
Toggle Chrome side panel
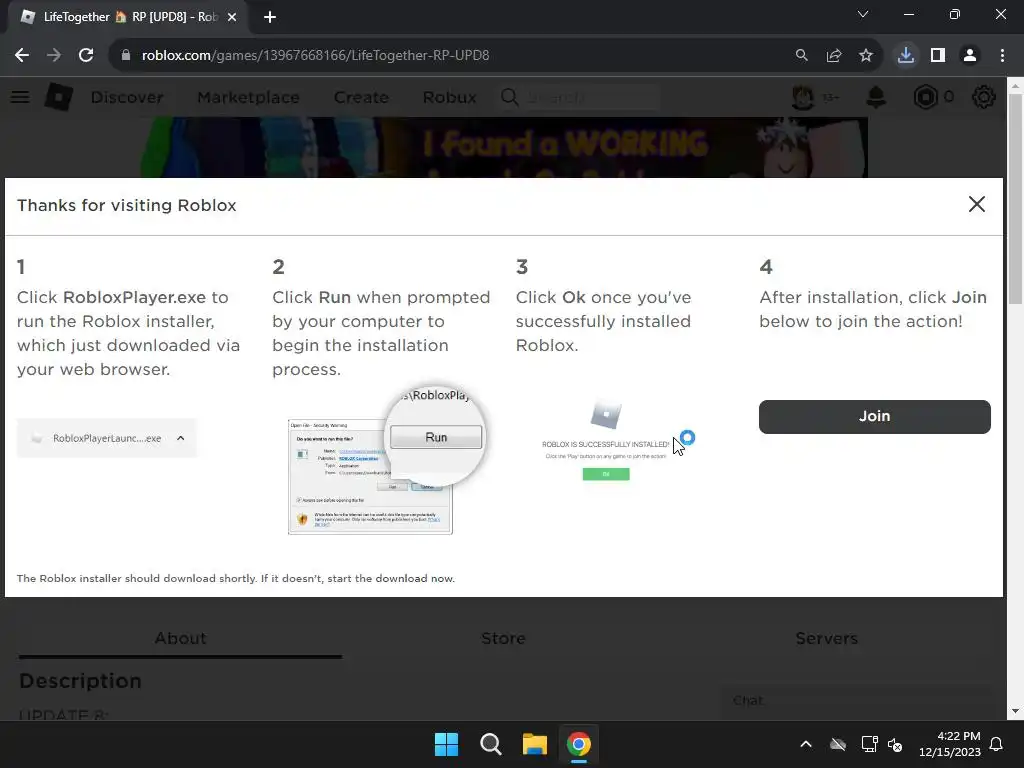click(938, 56)
